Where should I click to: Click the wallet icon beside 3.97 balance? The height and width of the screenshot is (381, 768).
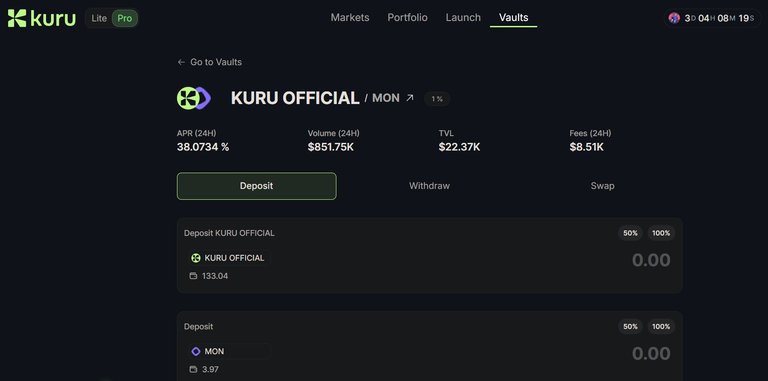pos(193,369)
